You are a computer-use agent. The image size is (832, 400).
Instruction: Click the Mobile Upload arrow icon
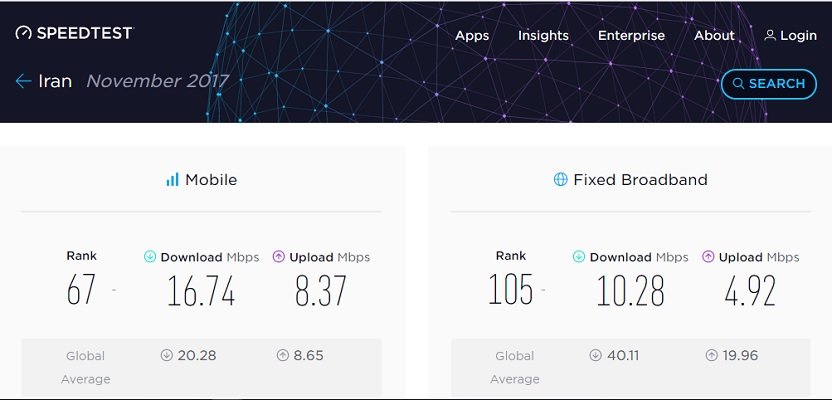277,257
